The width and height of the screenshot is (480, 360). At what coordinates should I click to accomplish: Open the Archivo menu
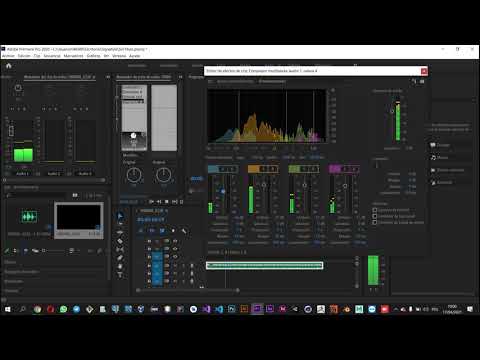[8, 56]
